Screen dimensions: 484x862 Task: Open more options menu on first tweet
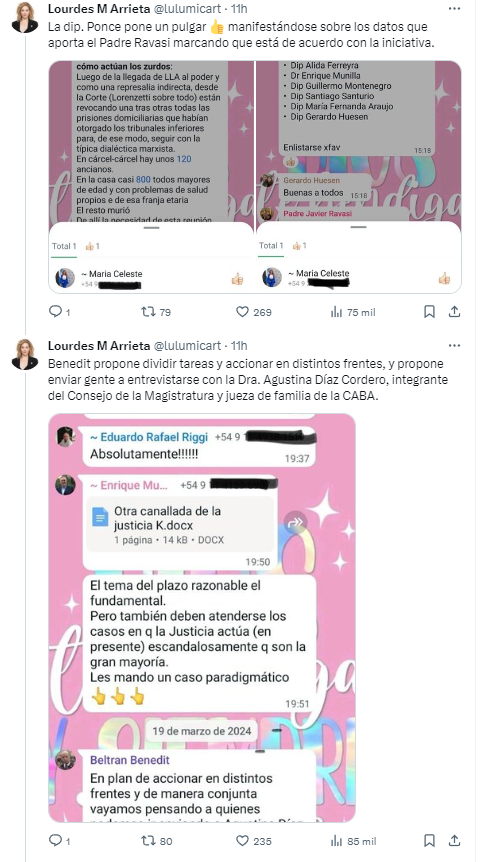click(x=454, y=8)
